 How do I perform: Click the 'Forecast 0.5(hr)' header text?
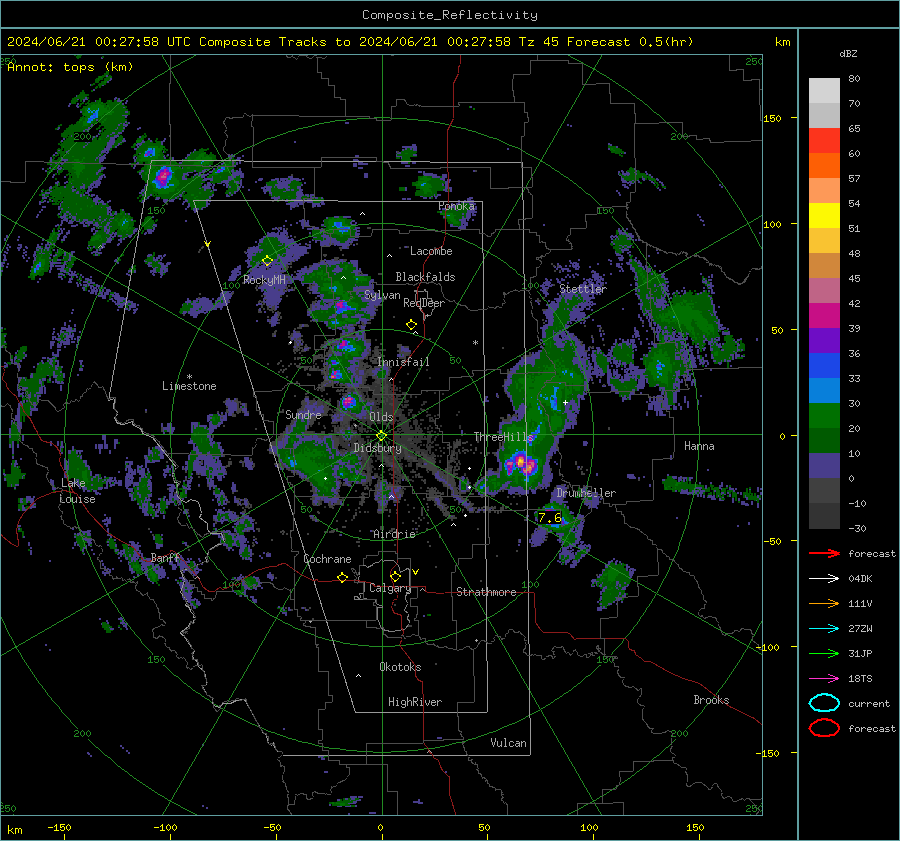[630, 42]
